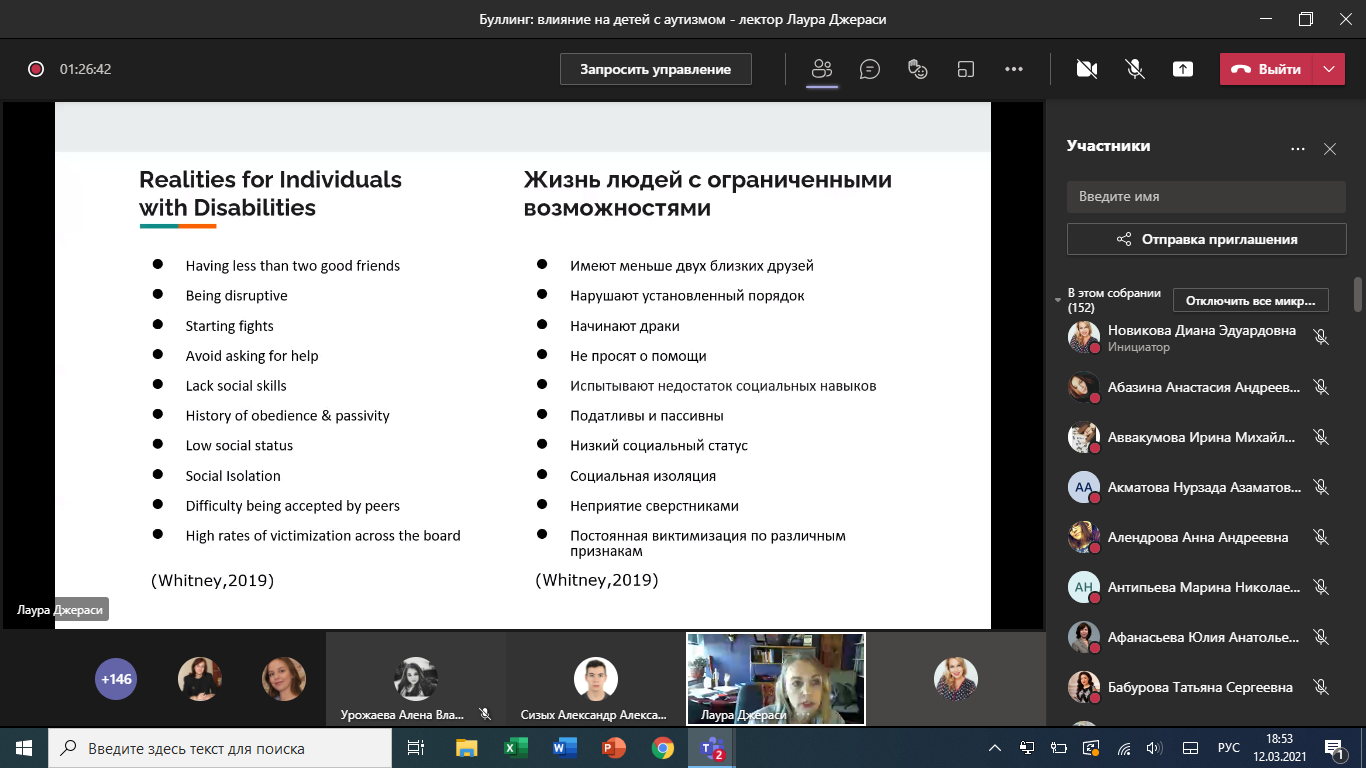Unmute the microphone in the meeting toolbar

[x=1134, y=69]
